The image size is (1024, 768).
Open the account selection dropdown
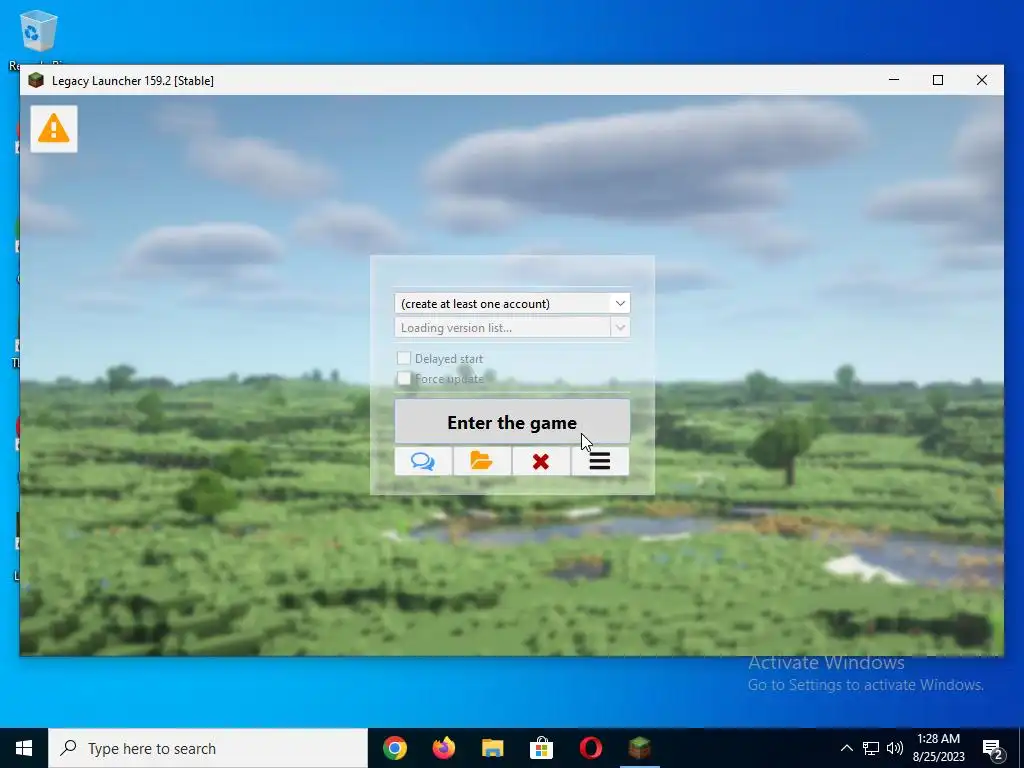click(512, 303)
